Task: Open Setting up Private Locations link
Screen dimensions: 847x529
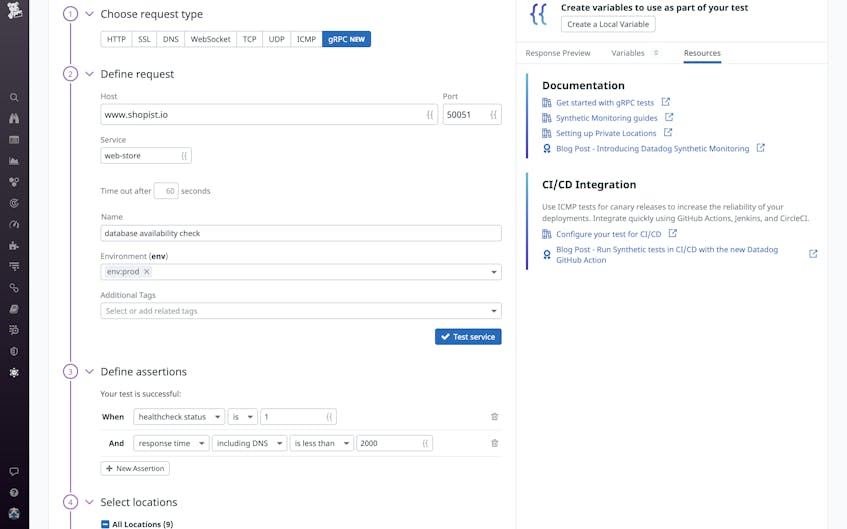Action: (606, 133)
